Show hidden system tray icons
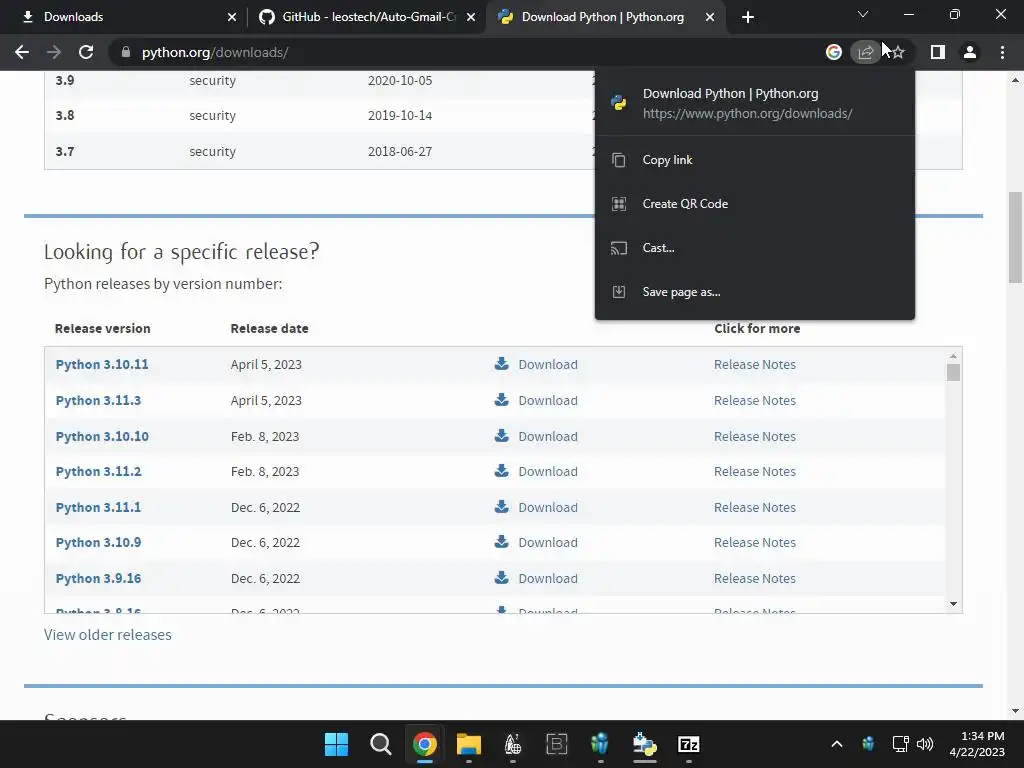 (837, 744)
